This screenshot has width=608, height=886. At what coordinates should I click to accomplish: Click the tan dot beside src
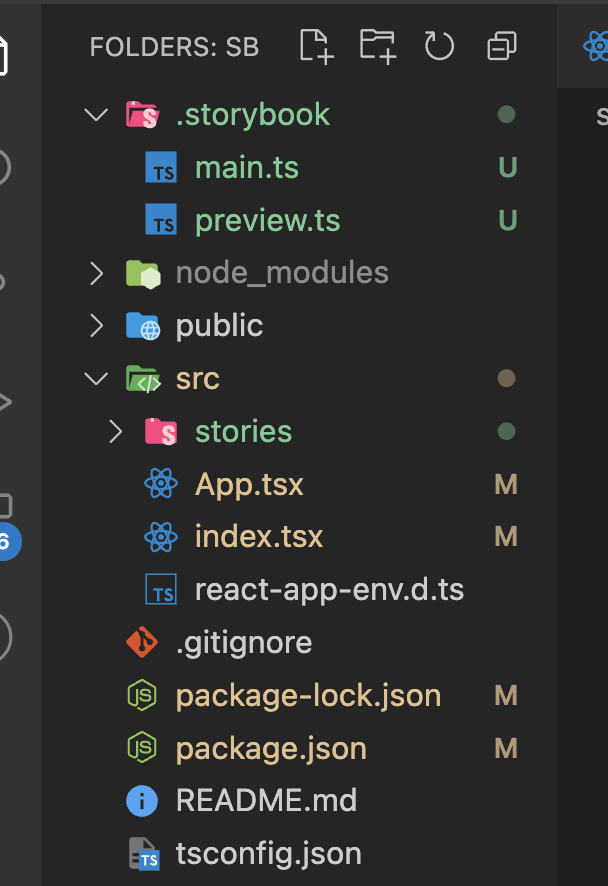506,379
